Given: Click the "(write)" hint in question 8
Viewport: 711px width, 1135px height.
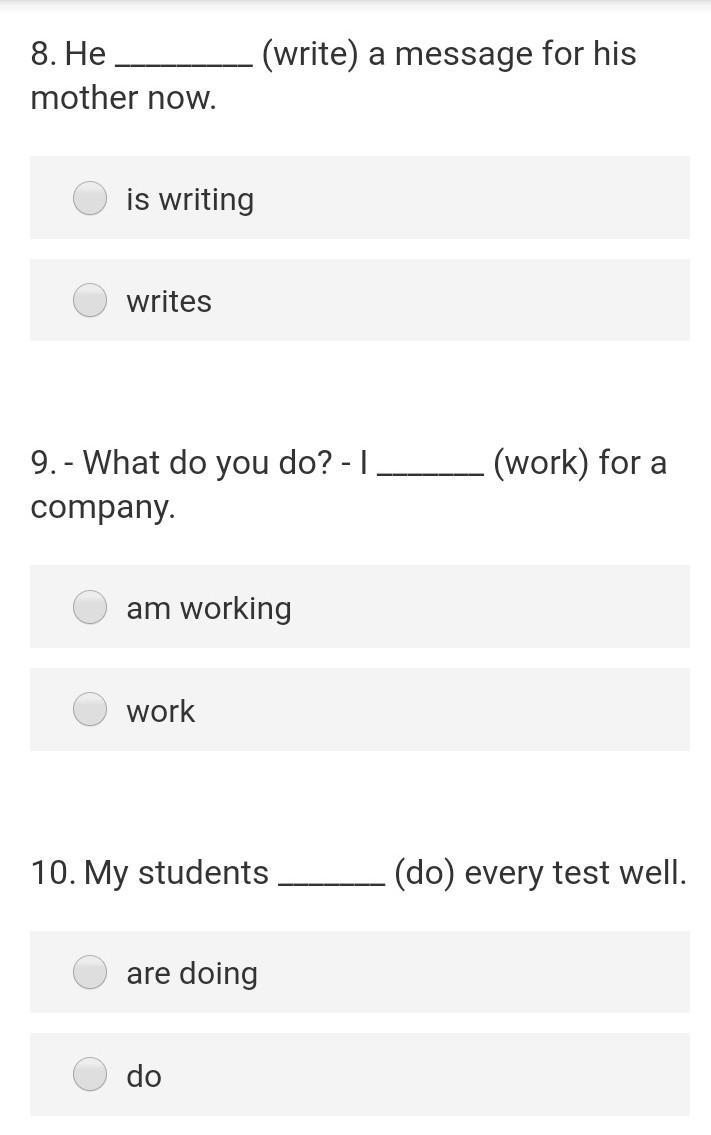Looking at the screenshot, I should click(x=310, y=54).
